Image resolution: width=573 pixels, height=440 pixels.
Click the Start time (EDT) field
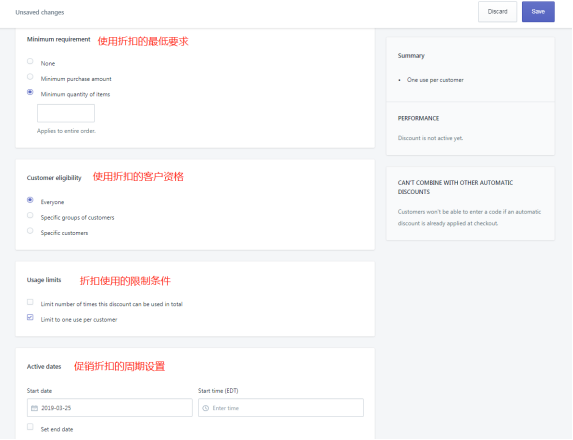281,407
